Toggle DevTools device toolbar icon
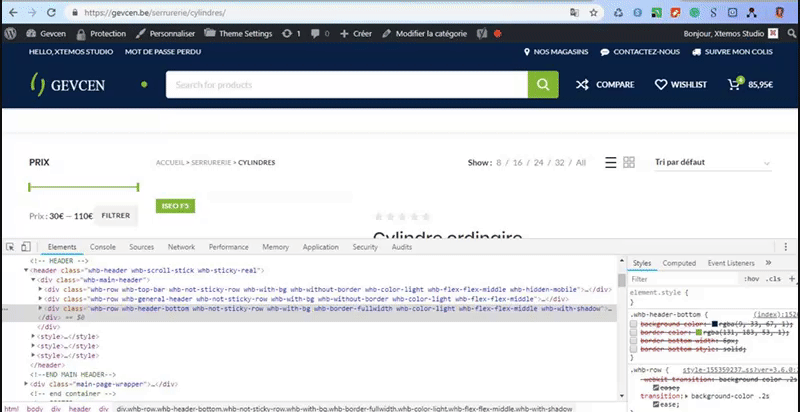Viewport: 800px width, 412px height. 26,247
